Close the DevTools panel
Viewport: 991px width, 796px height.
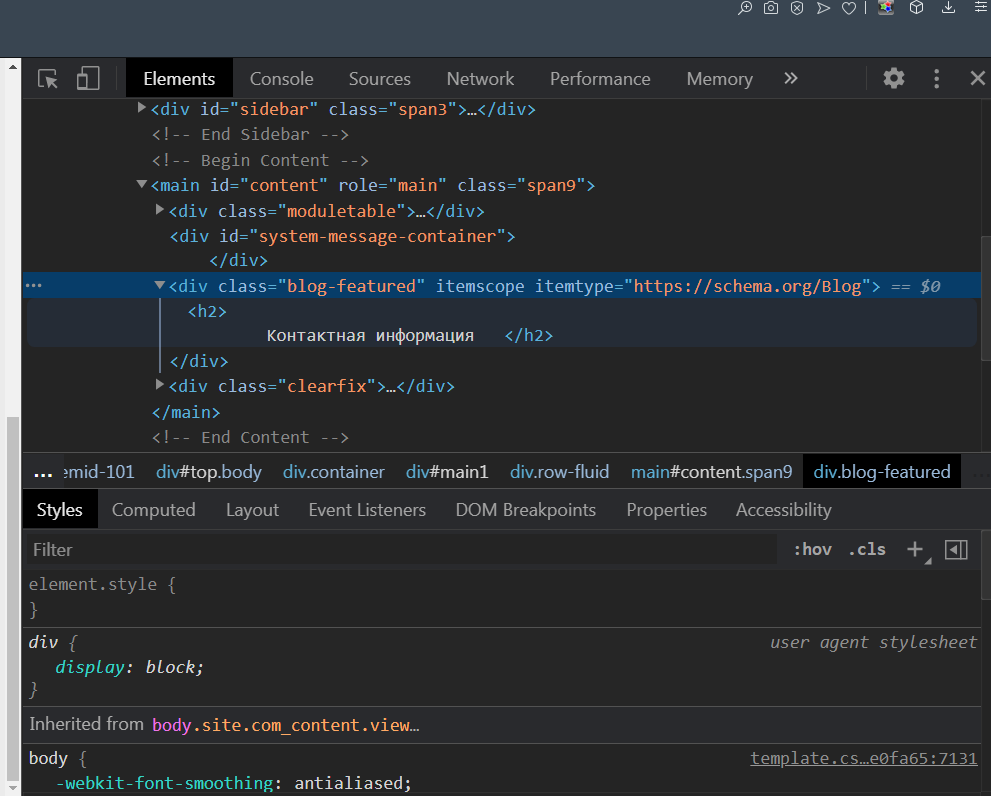(977, 78)
